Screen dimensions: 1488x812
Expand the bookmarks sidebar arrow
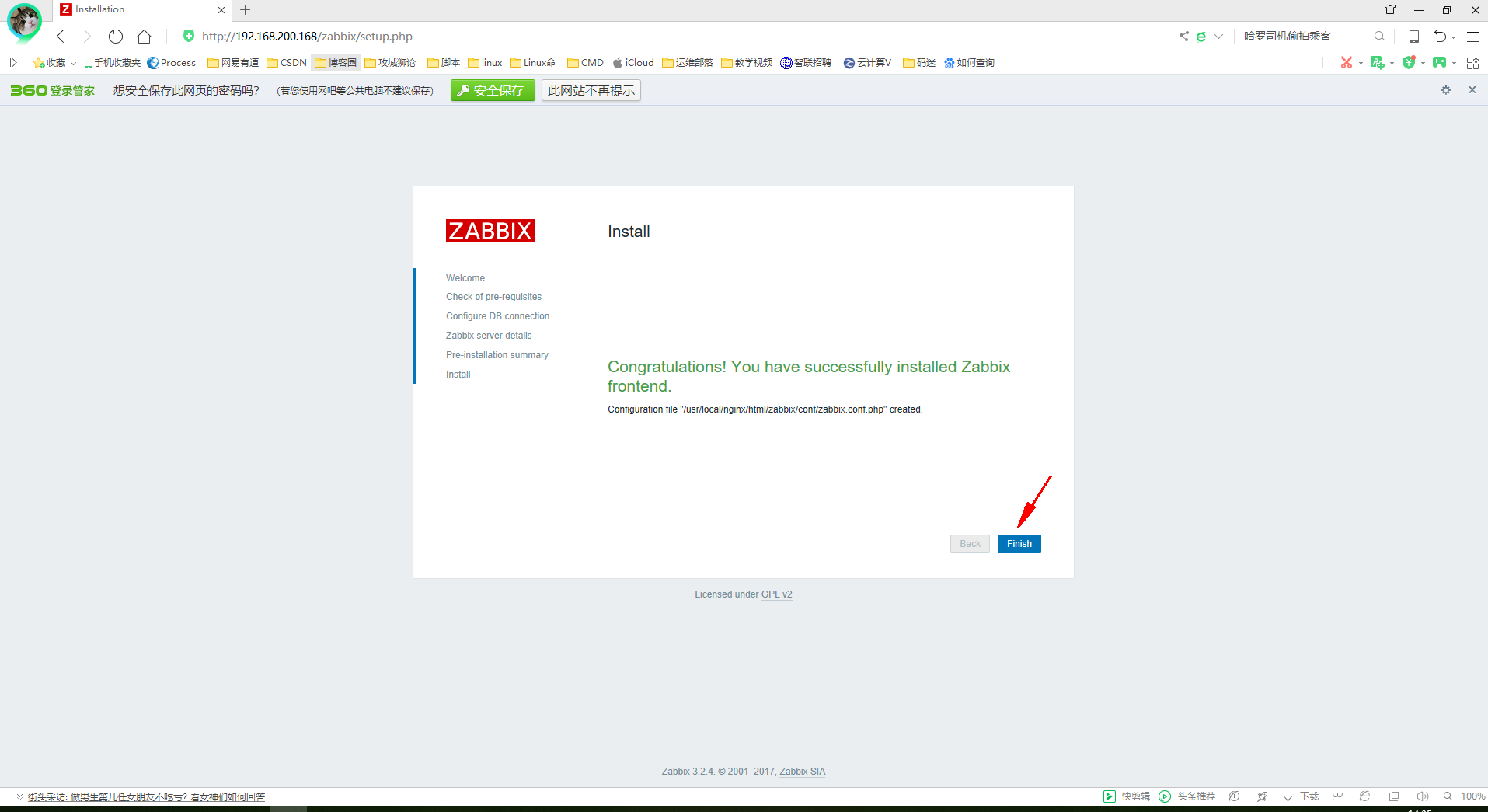tap(13, 63)
